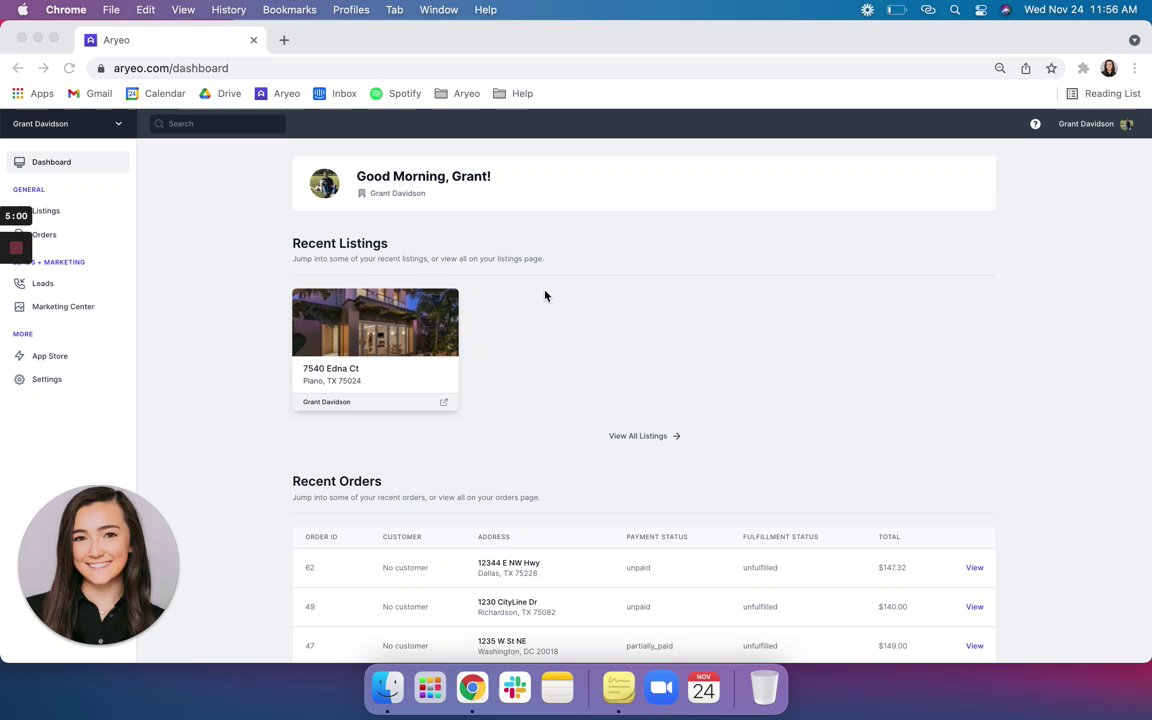Open Finder from the dock
This screenshot has width=1152, height=720.
pos(387,688)
